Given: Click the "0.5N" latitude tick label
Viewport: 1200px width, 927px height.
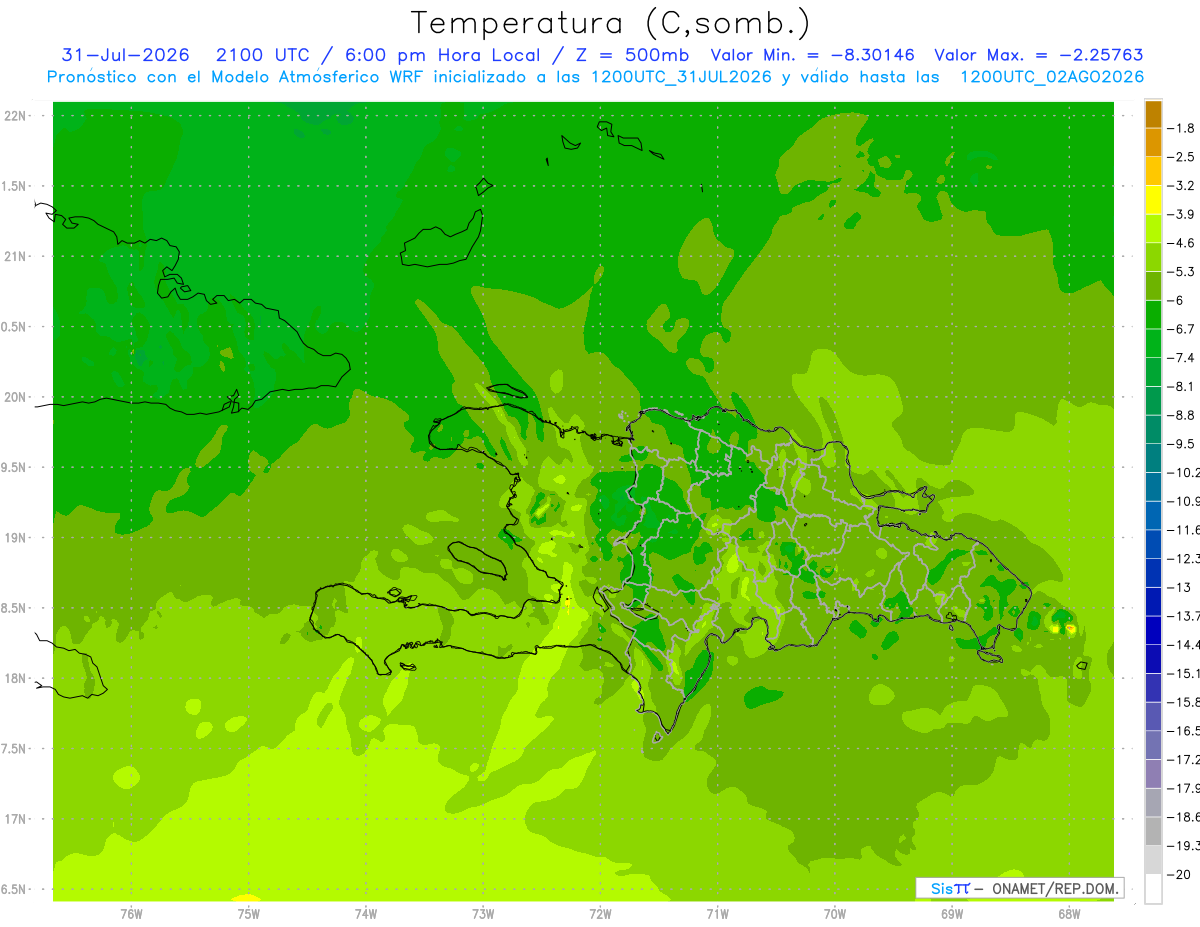Looking at the screenshot, I should point(14,327).
